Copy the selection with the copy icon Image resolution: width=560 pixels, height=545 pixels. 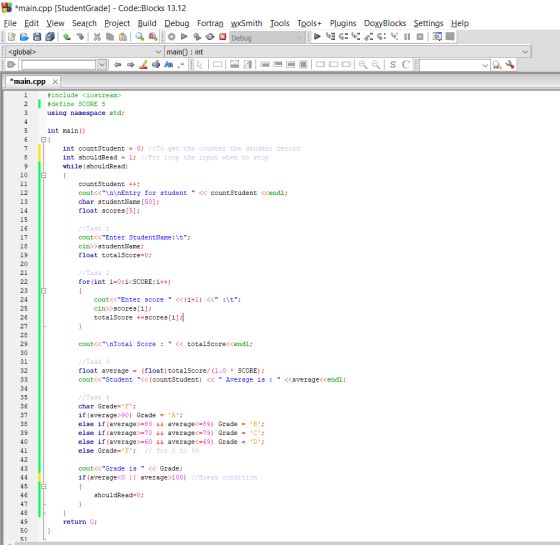pyautogui.click(x=110, y=36)
